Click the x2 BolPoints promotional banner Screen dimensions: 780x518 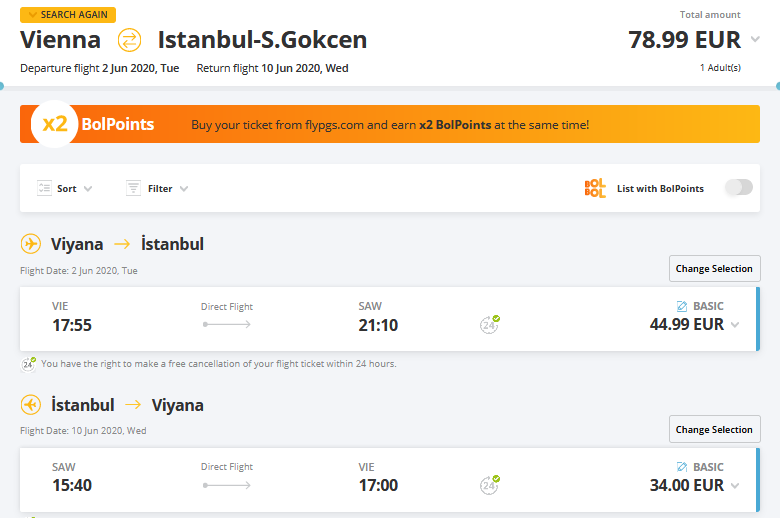point(390,124)
